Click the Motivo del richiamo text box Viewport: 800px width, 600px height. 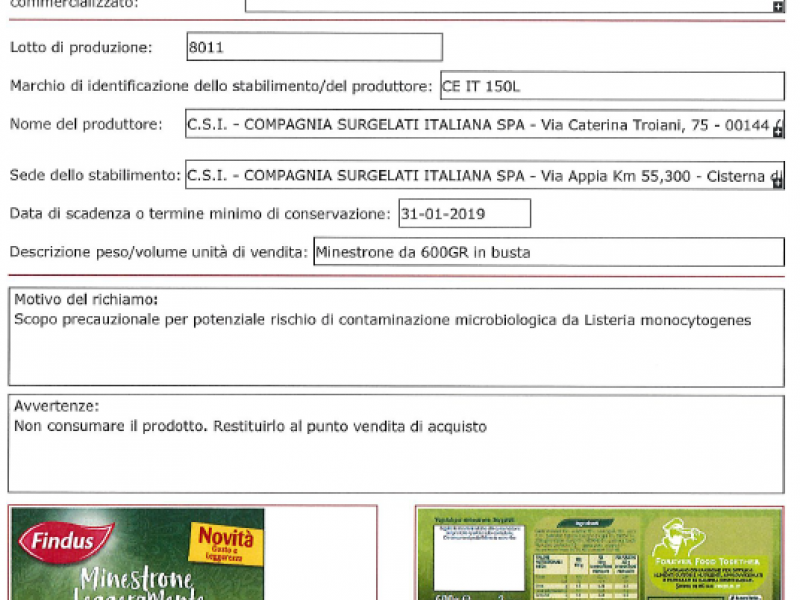point(396,337)
